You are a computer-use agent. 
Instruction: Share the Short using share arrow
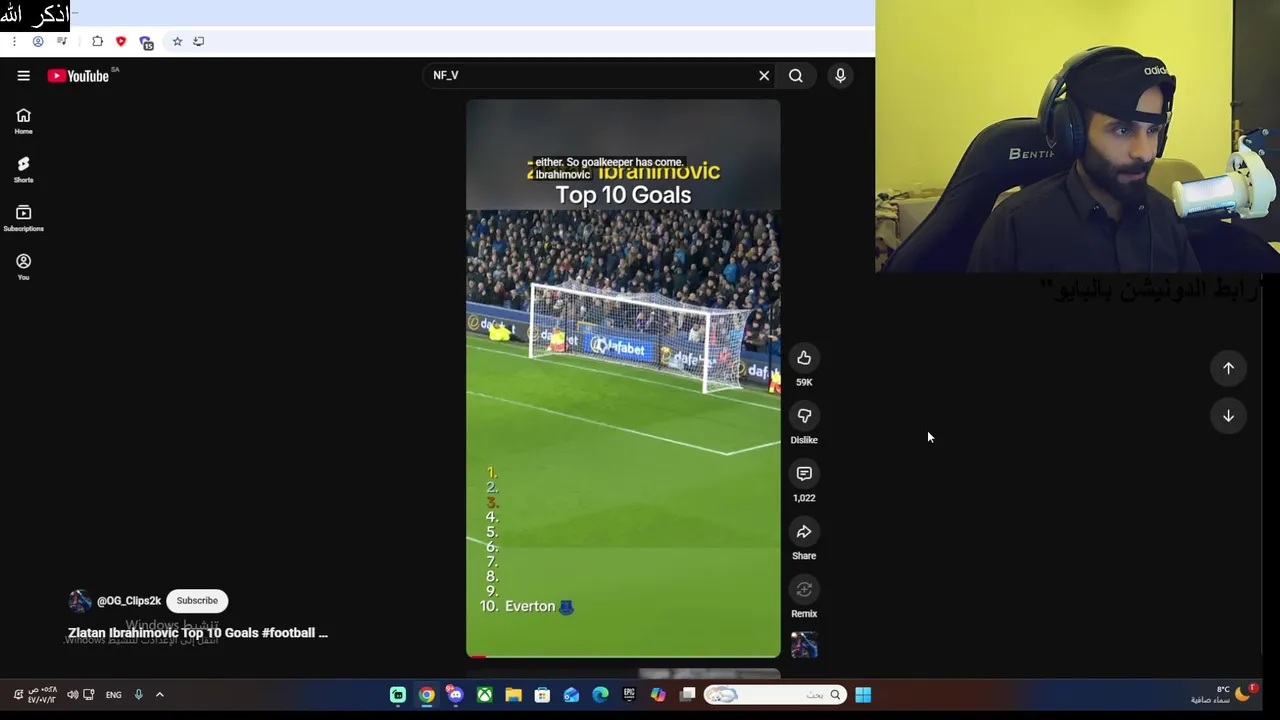(804, 532)
